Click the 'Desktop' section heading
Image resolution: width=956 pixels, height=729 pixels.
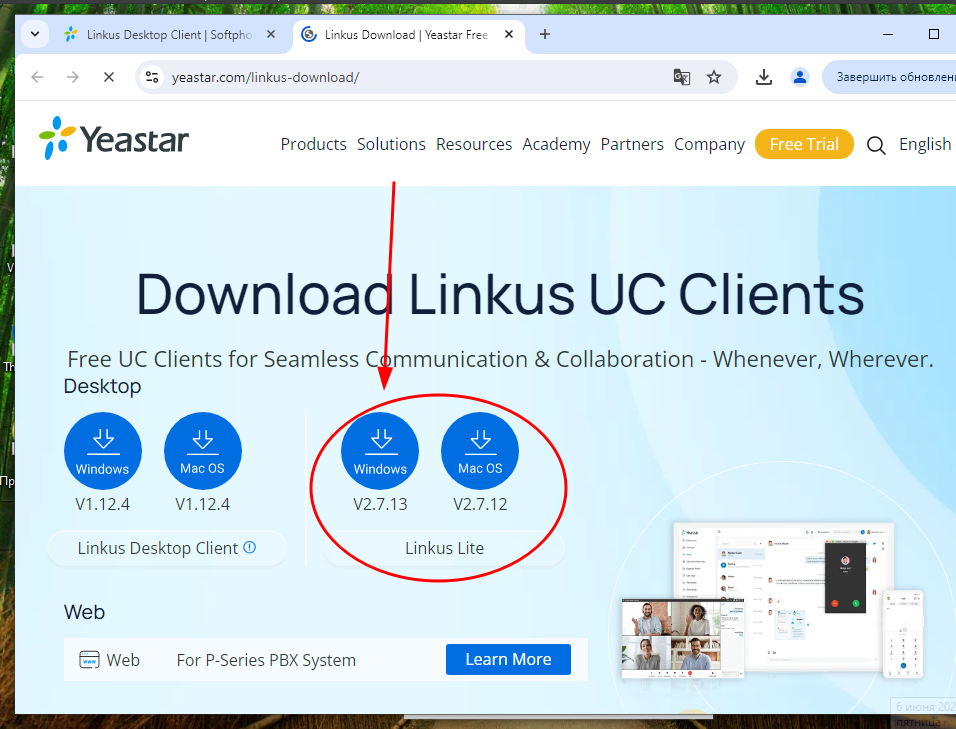coord(102,386)
